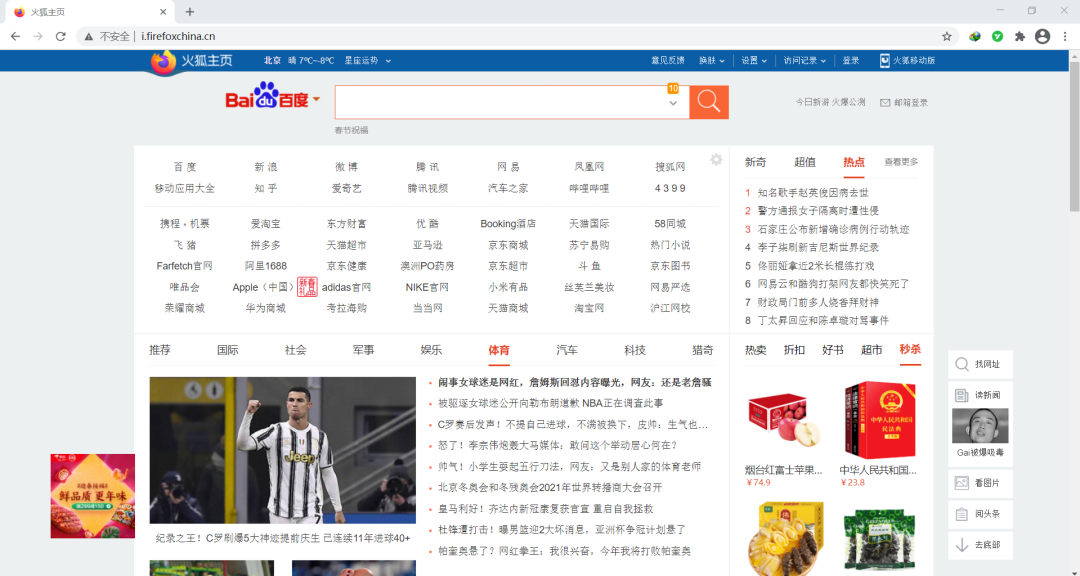
Task: Click the Gai被爆吸毒 sidebar thumbnail
Action: pyautogui.click(x=980, y=426)
